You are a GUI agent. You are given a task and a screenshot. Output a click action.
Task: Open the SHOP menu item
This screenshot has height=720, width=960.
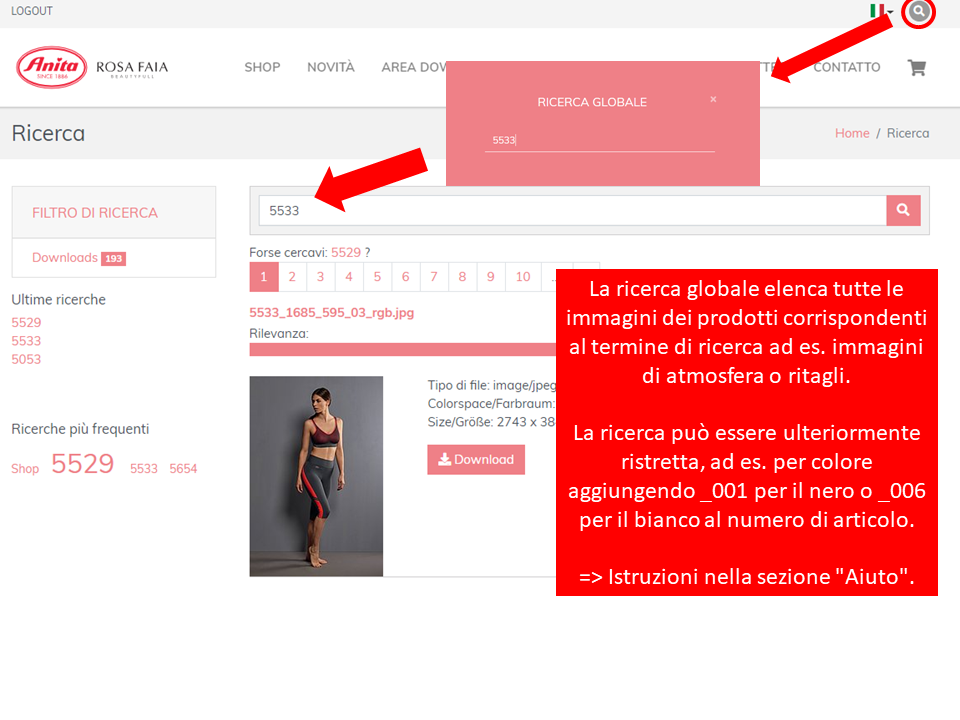pos(262,67)
